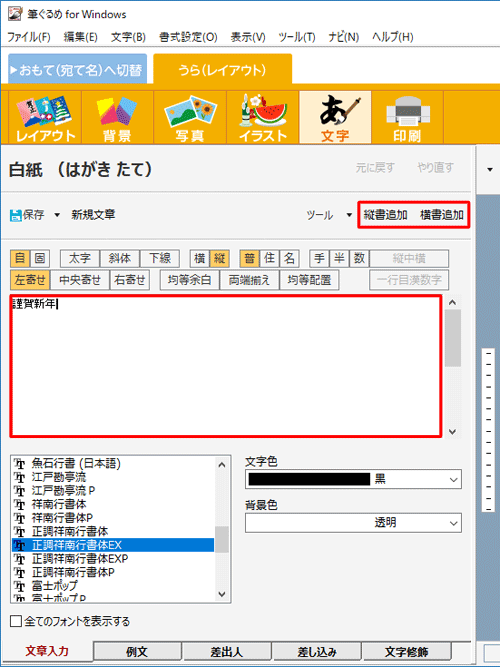Image resolution: width=500 pixels, height=667 pixels.
Task: Select font 江戸勘亭流 P
Action: tap(113, 490)
